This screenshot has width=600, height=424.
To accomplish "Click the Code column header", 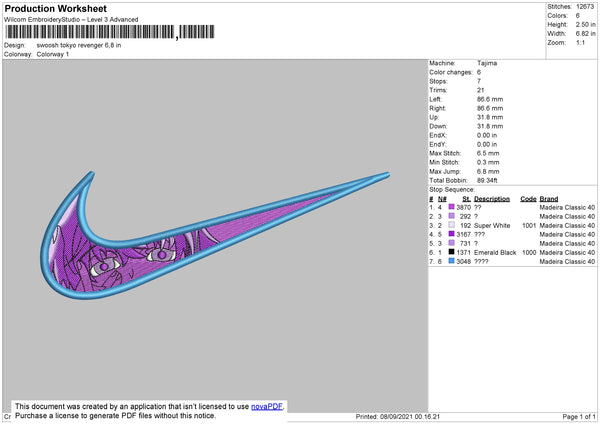I will [528, 199].
